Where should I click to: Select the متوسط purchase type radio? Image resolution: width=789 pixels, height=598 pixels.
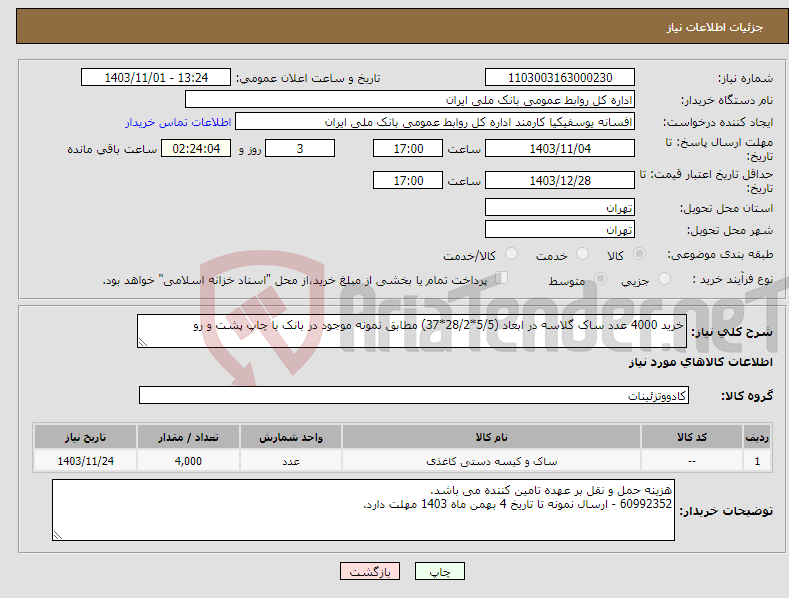point(600,278)
